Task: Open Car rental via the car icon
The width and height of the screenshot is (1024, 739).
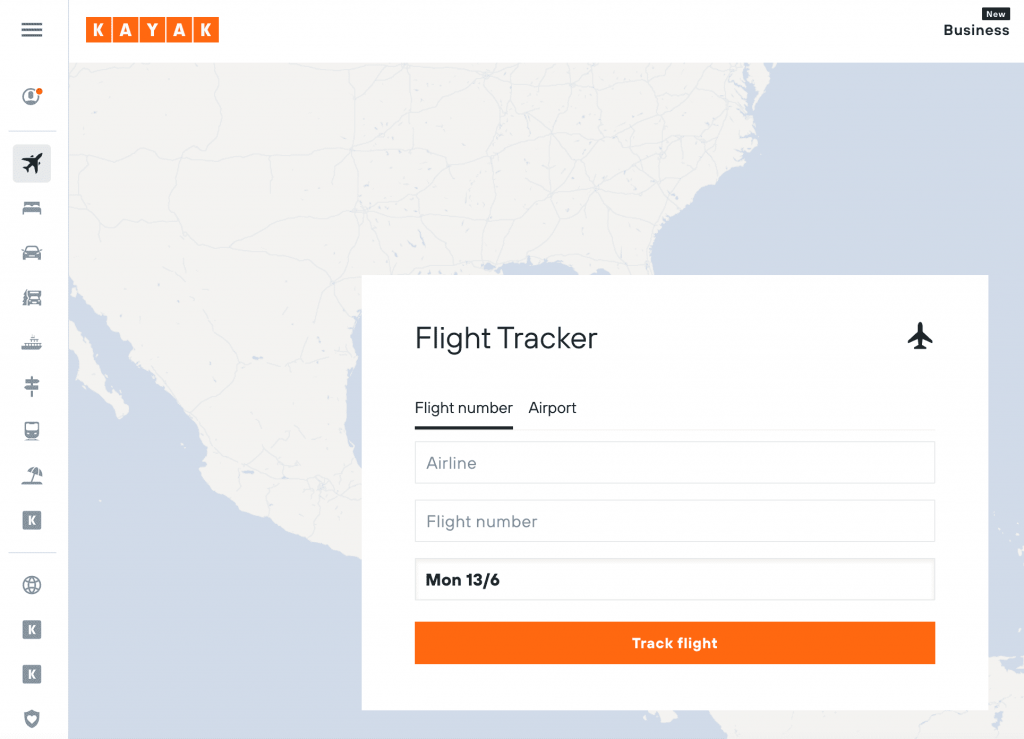Action: point(32,252)
